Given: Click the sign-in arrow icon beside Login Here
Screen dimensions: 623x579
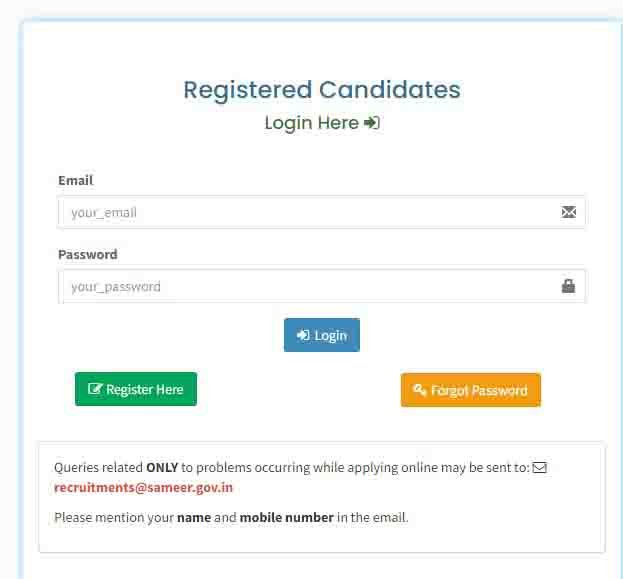Looking at the screenshot, I should pos(372,122).
